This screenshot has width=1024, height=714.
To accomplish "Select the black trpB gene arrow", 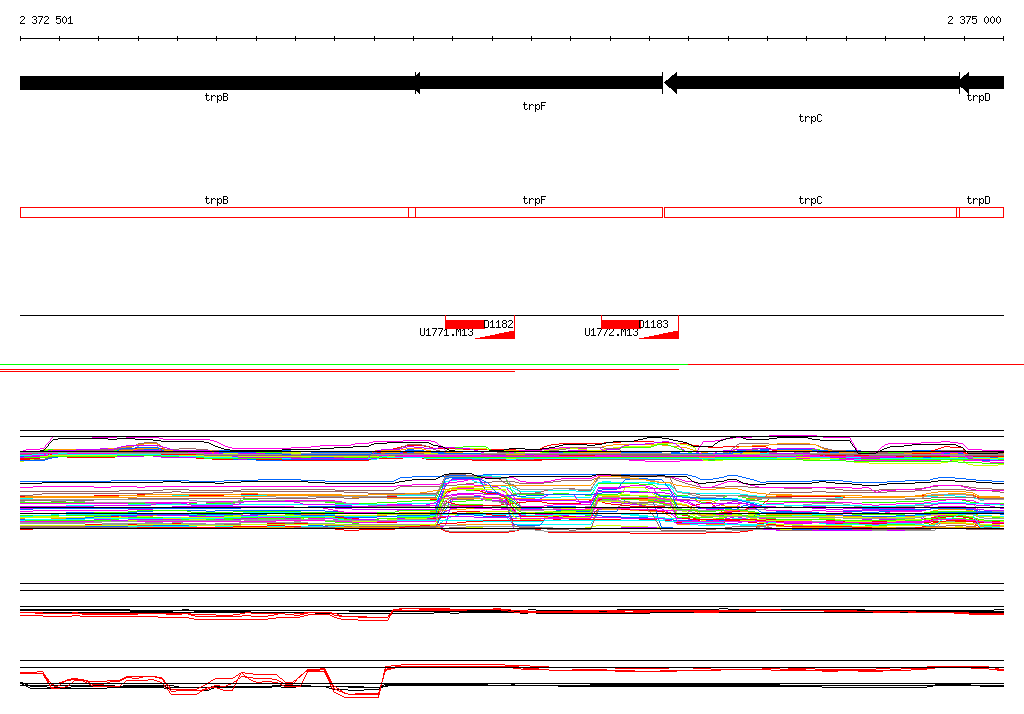I will (x=219, y=83).
